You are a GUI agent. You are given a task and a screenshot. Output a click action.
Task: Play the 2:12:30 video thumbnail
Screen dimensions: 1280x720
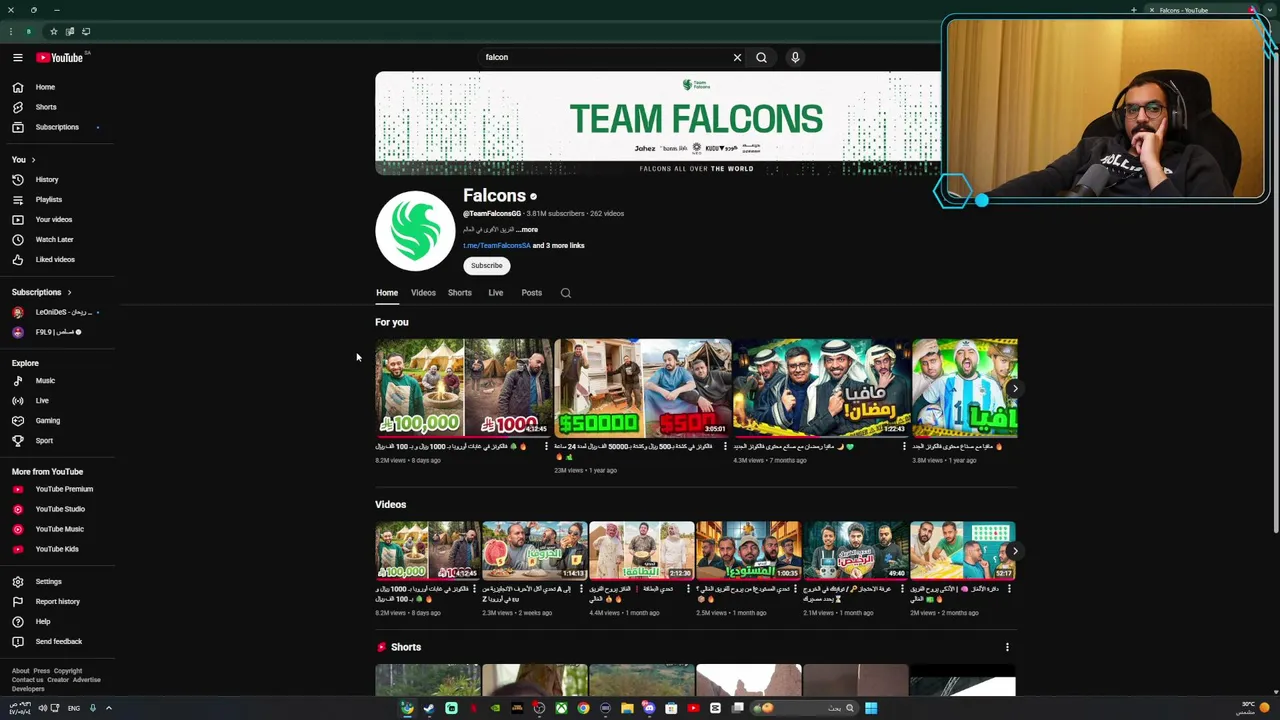click(642, 550)
